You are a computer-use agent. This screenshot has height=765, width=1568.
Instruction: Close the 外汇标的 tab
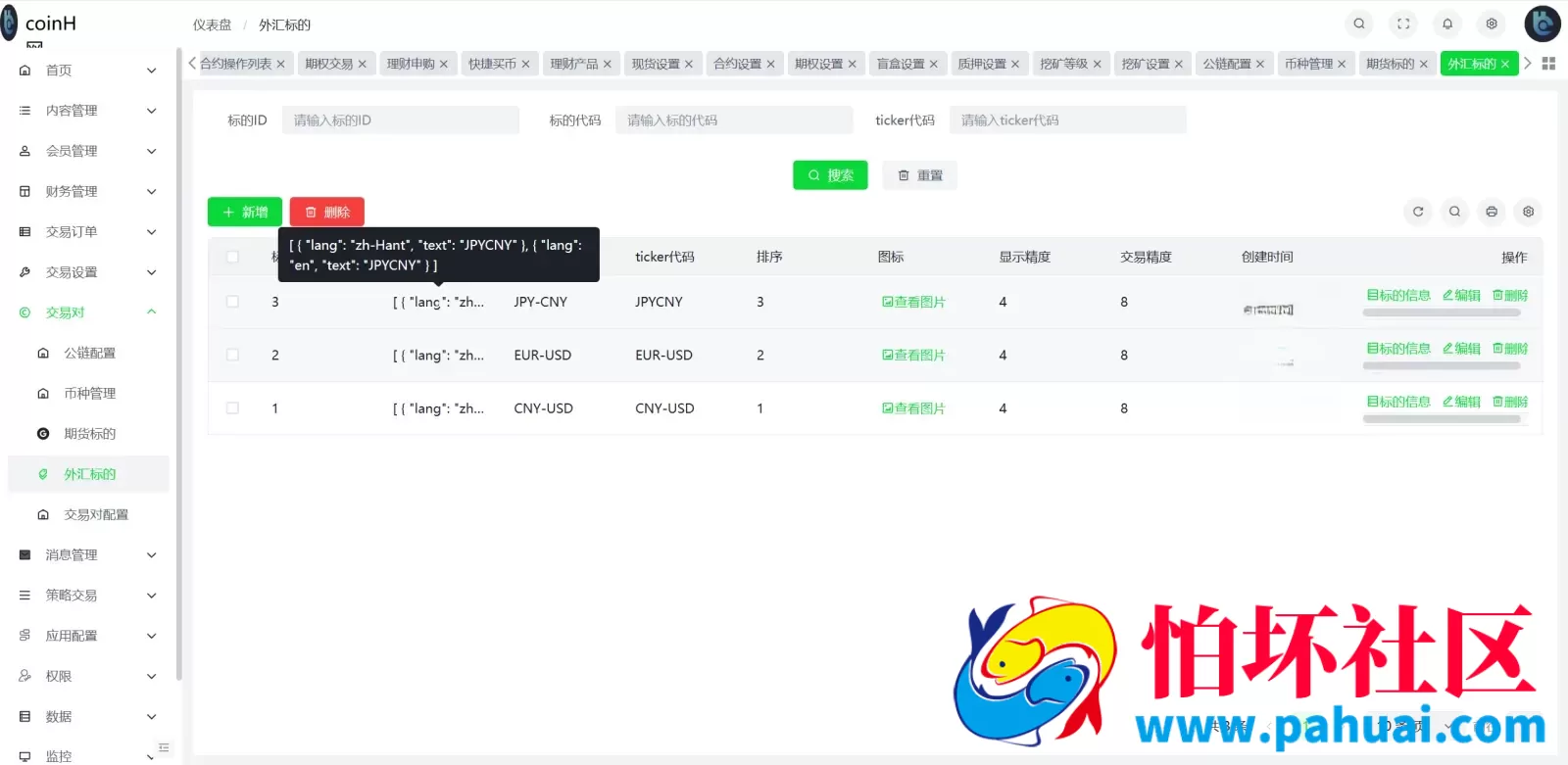[1505, 65]
